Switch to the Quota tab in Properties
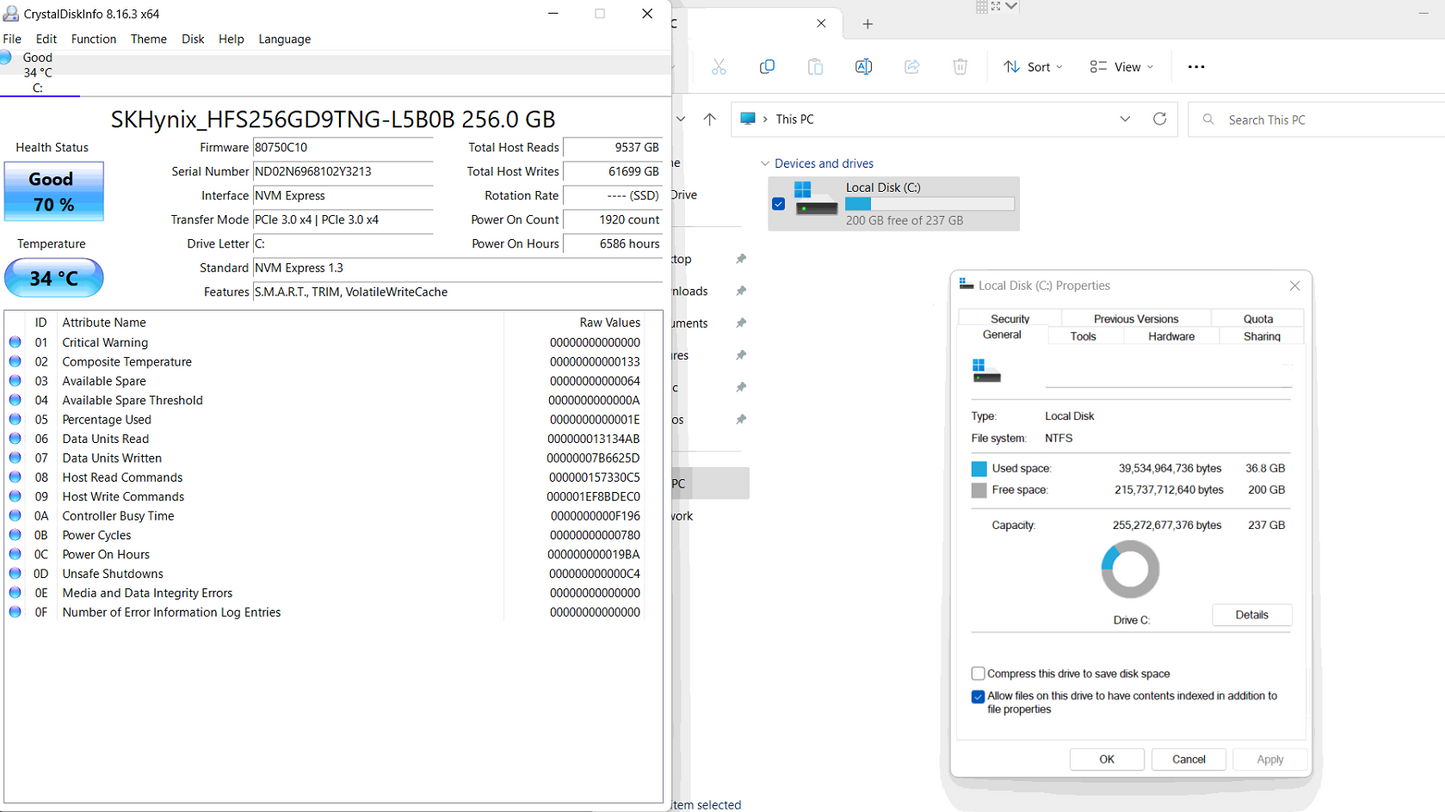Screen dimensions: 1445x812 click(x=1258, y=319)
